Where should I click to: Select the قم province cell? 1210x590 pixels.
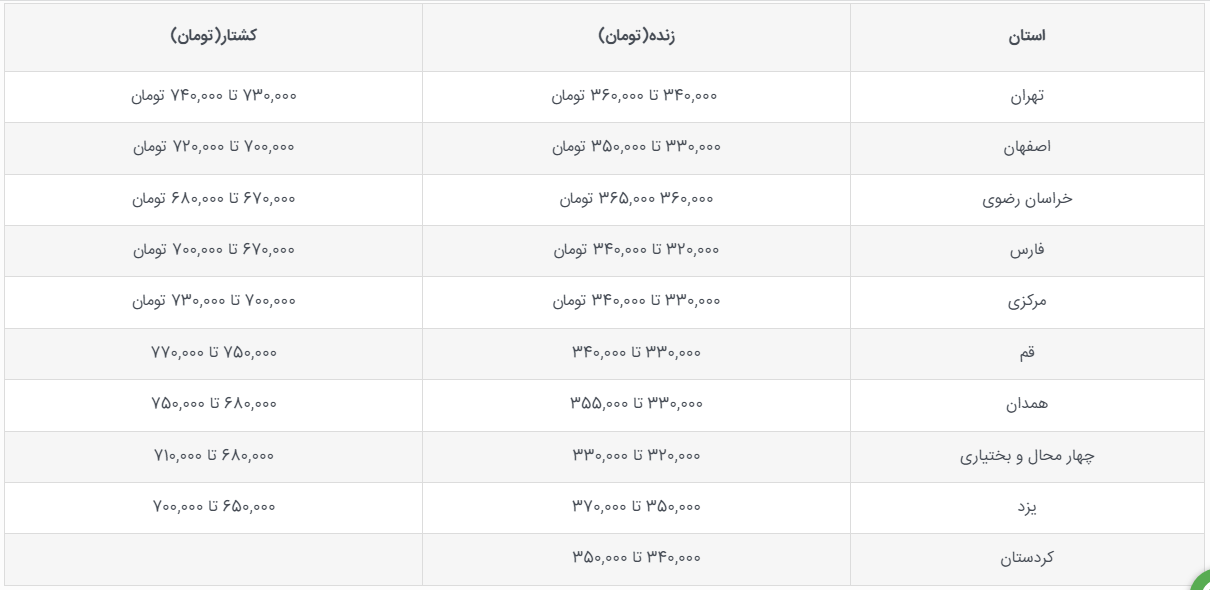[x=1027, y=353]
